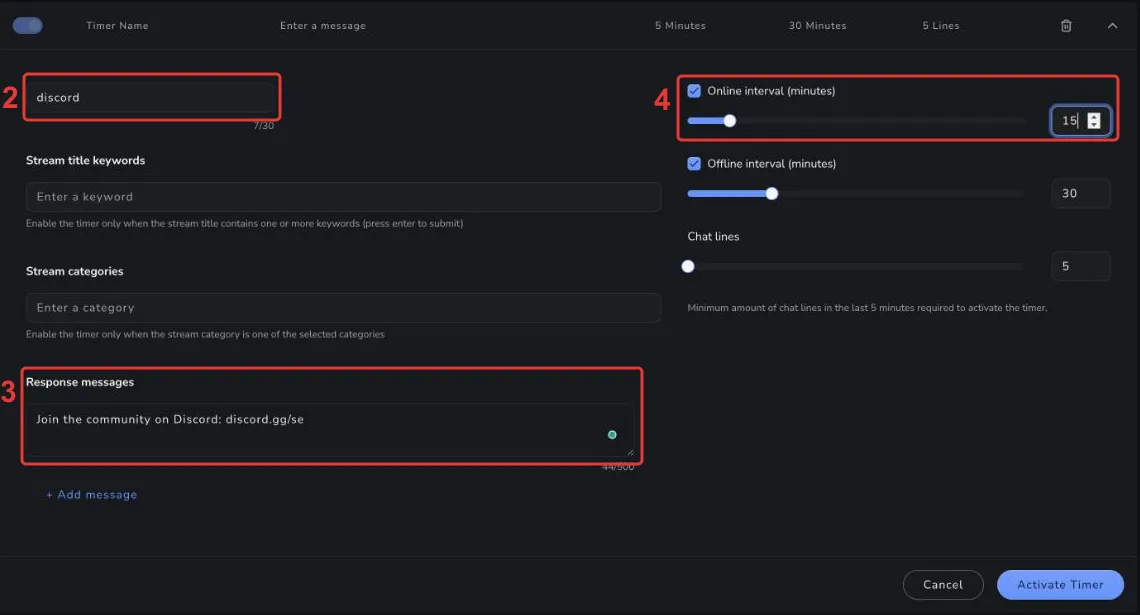Click the Chat lines slider handle
1140x615 pixels.
pyautogui.click(x=688, y=266)
